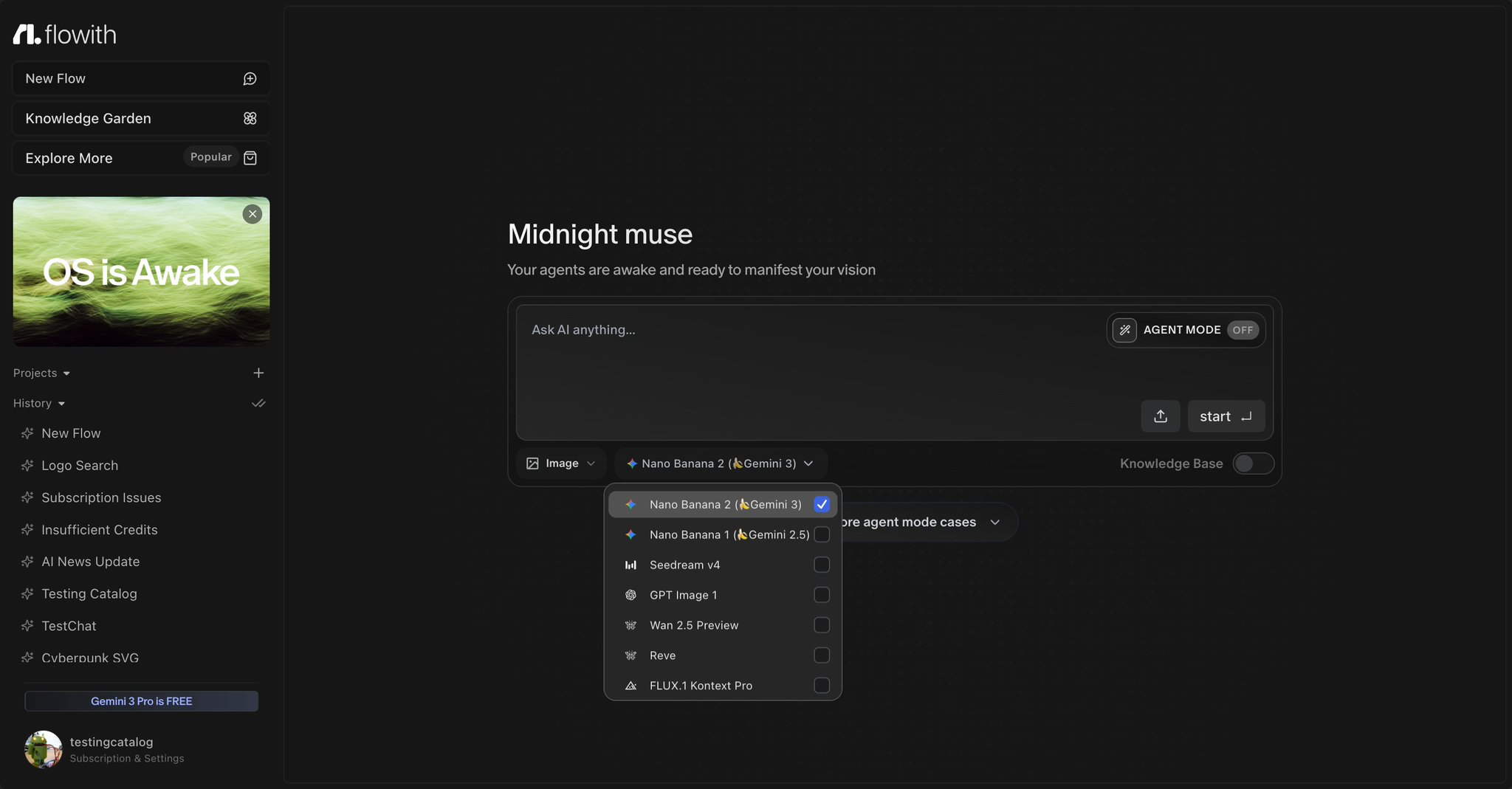This screenshot has width=1512, height=789.
Task: Click the Image mode picture icon
Action: tap(532, 464)
